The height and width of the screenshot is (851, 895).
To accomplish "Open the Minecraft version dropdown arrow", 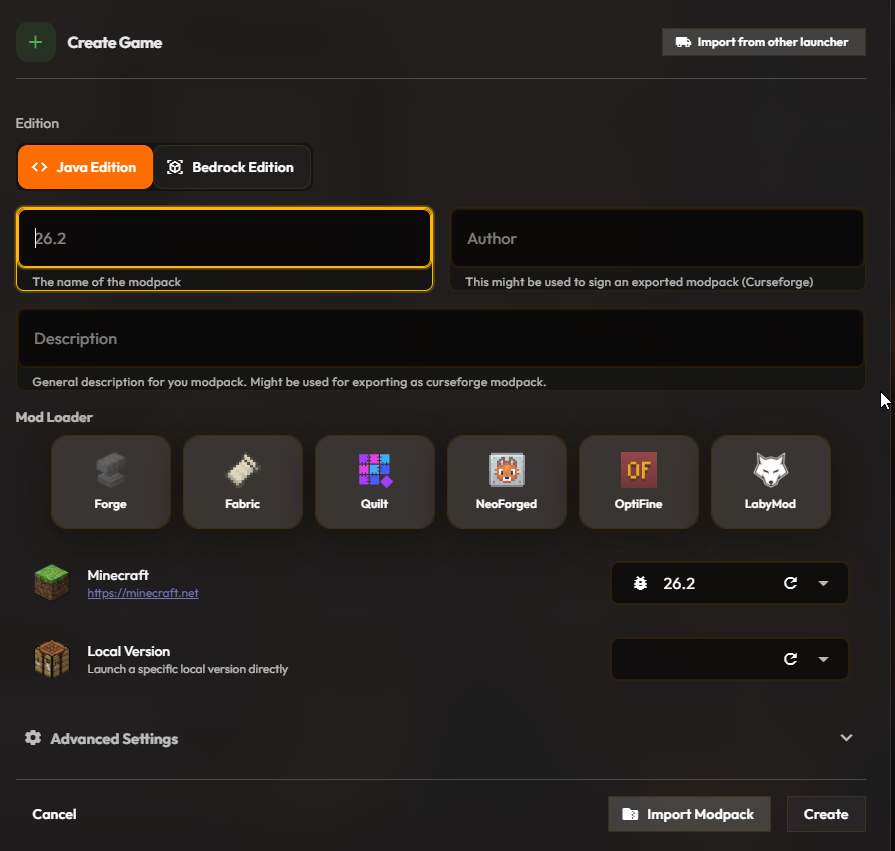I will click(823, 583).
